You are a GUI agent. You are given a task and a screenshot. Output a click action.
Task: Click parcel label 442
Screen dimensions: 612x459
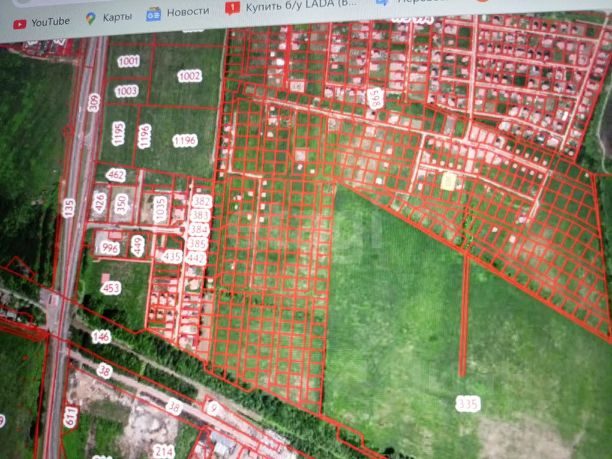[196, 258]
